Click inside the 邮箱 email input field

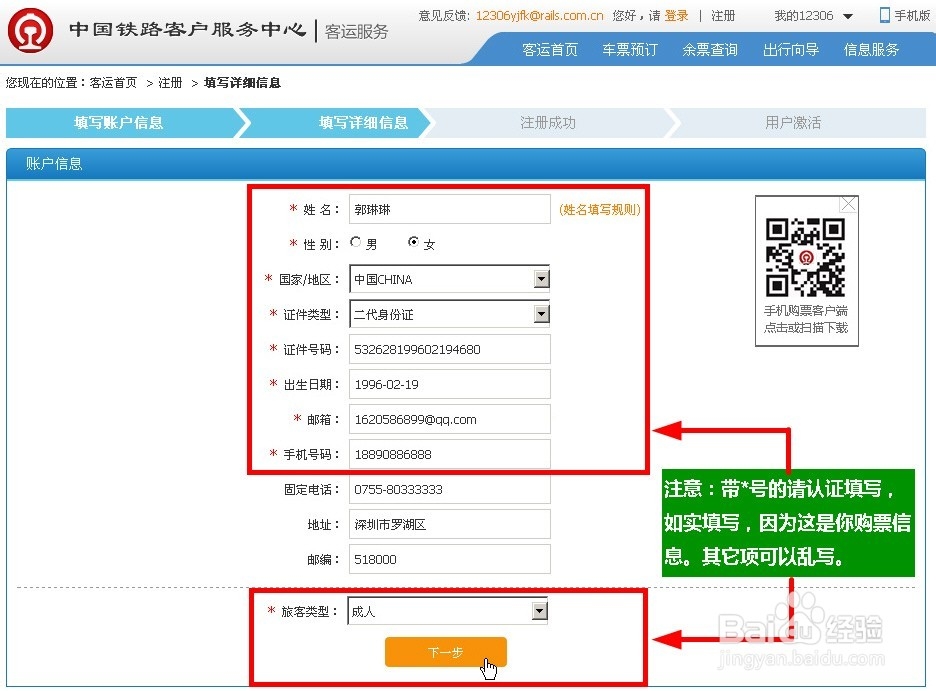(449, 418)
